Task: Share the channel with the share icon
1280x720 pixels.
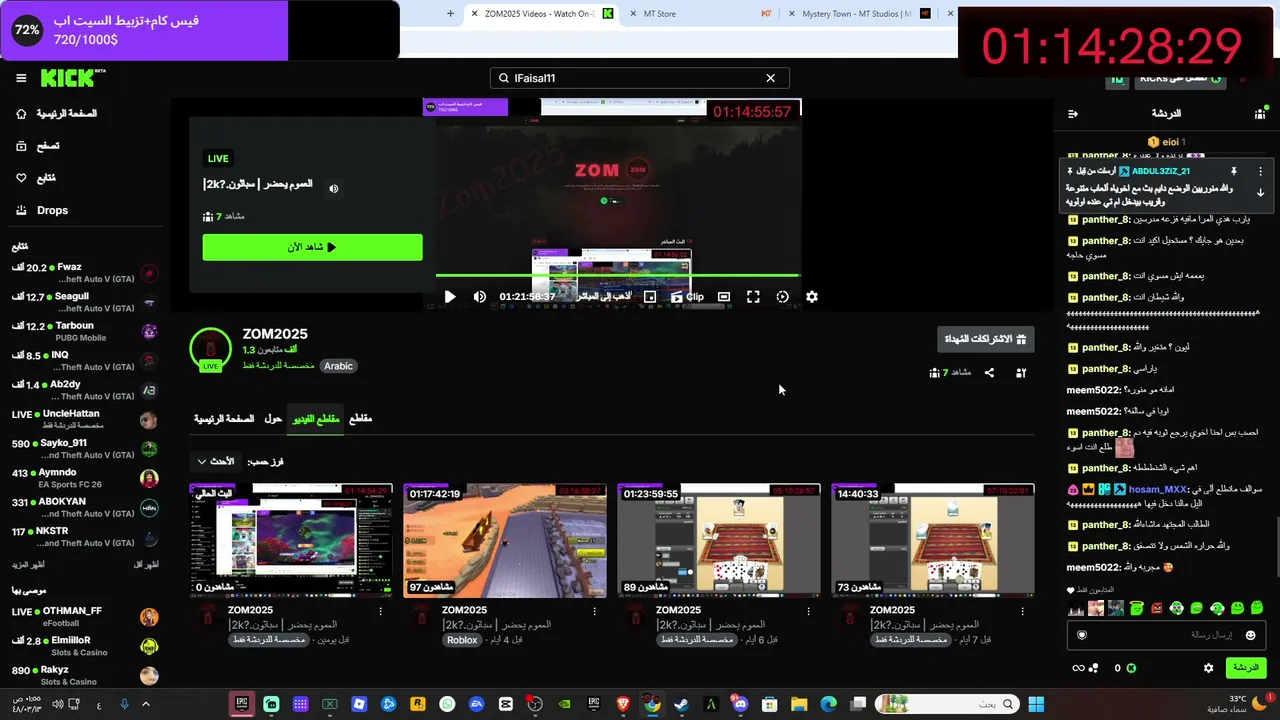Action: coord(989,372)
